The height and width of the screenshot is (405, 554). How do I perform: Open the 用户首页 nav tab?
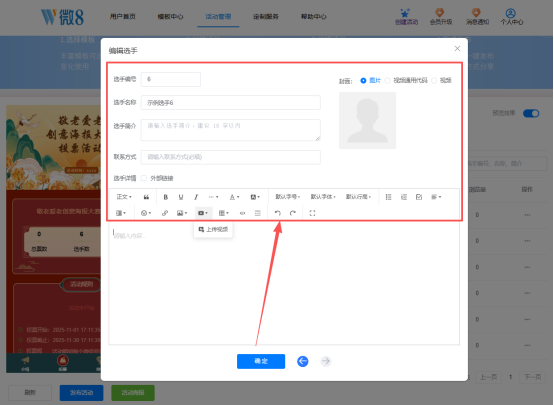tap(123, 17)
